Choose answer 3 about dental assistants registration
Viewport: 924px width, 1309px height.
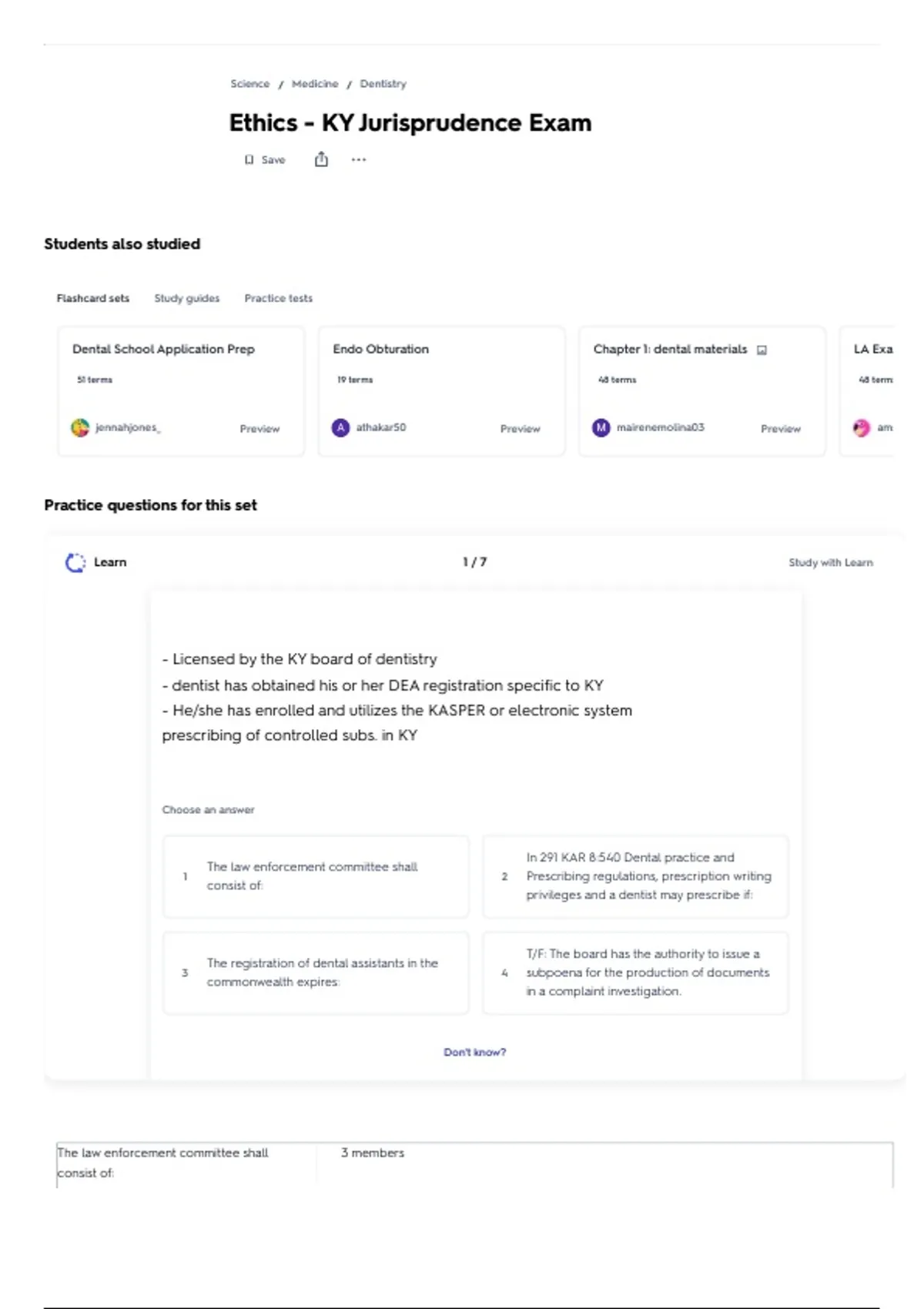coord(316,973)
